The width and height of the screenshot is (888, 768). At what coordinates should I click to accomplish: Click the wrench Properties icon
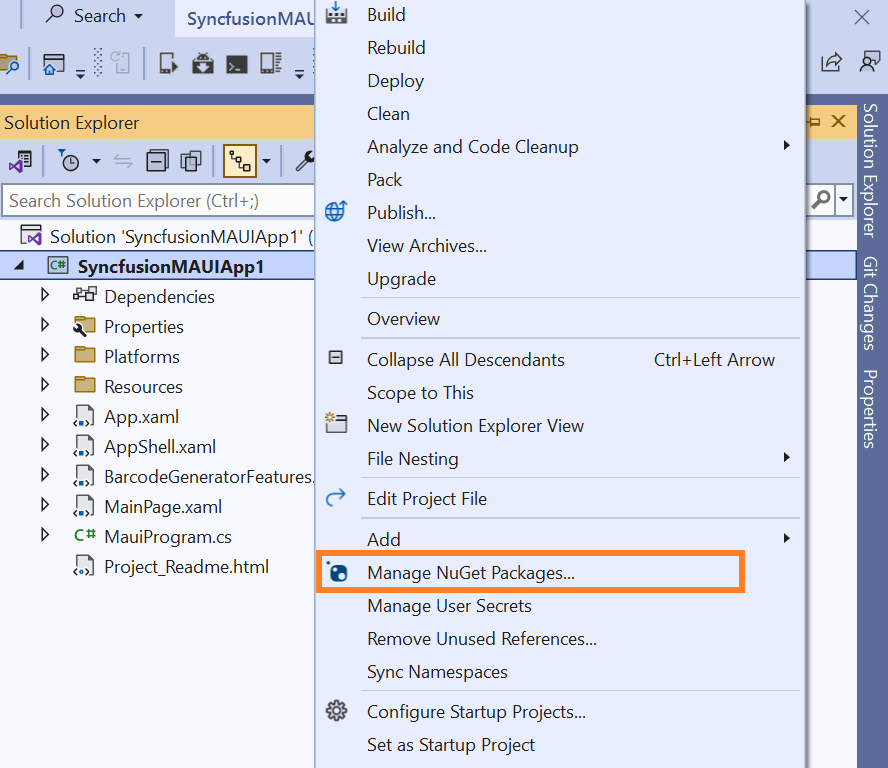click(305, 161)
